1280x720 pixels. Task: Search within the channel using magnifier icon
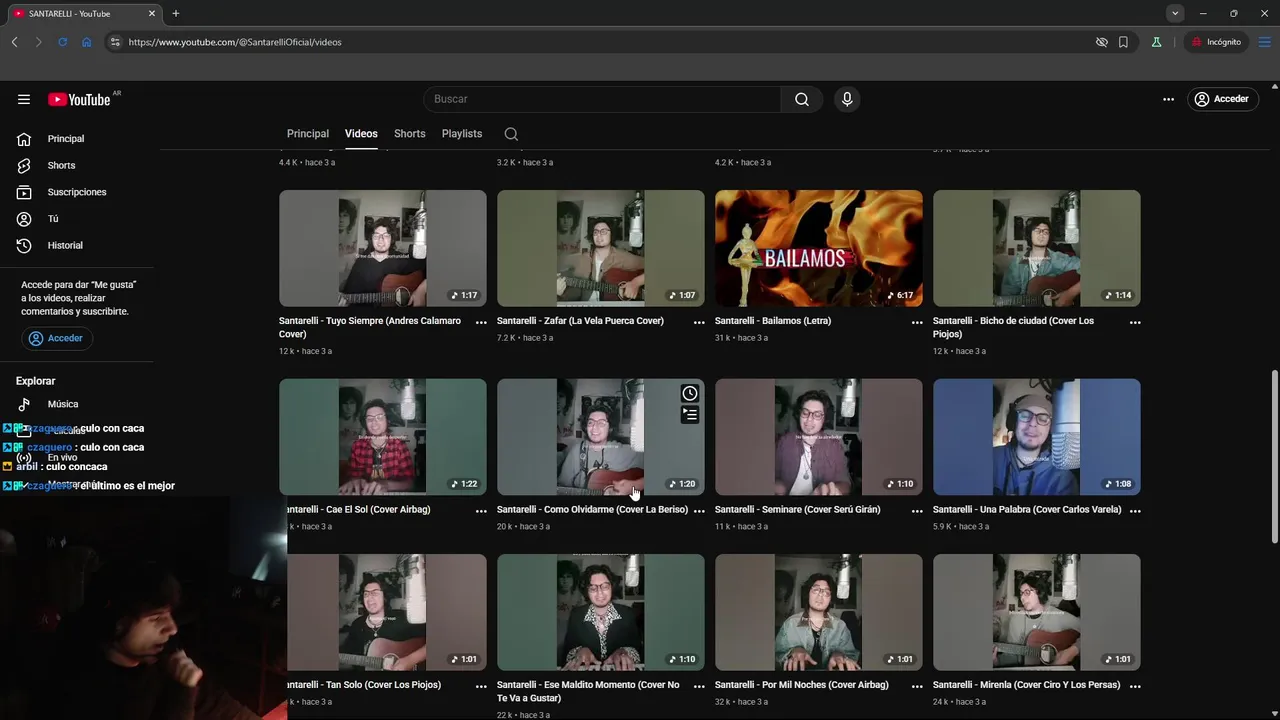tap(511, 134)
